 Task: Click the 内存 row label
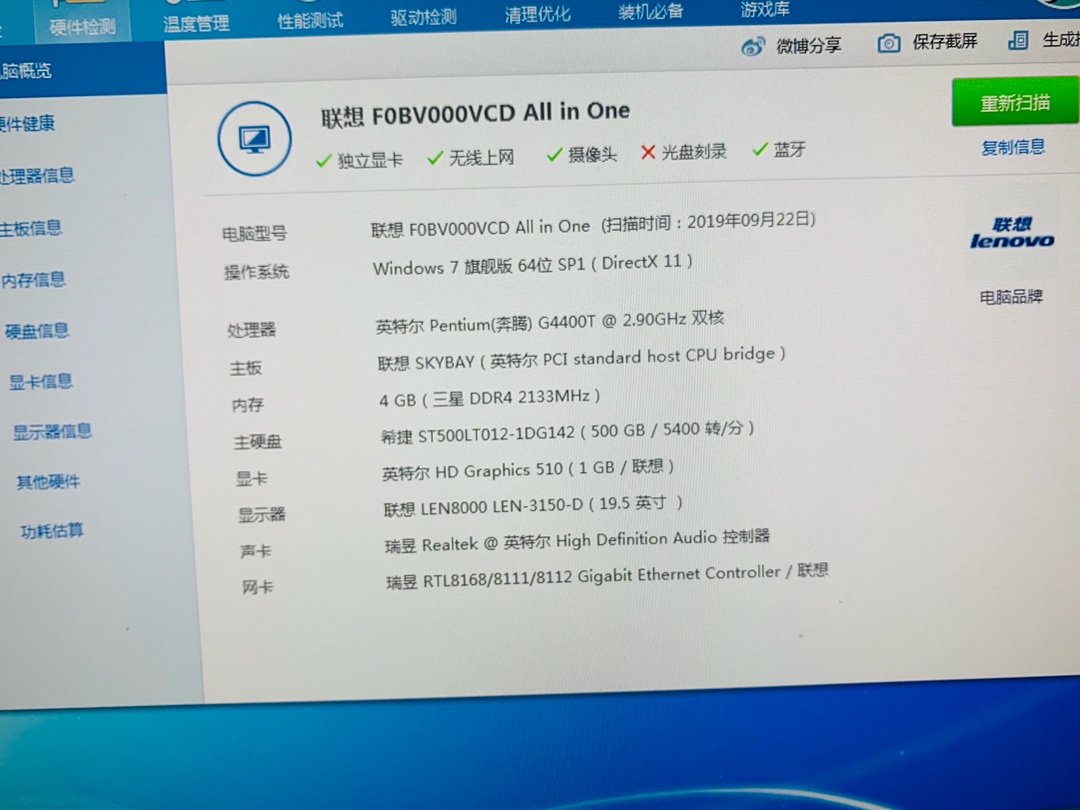[248, 404]
